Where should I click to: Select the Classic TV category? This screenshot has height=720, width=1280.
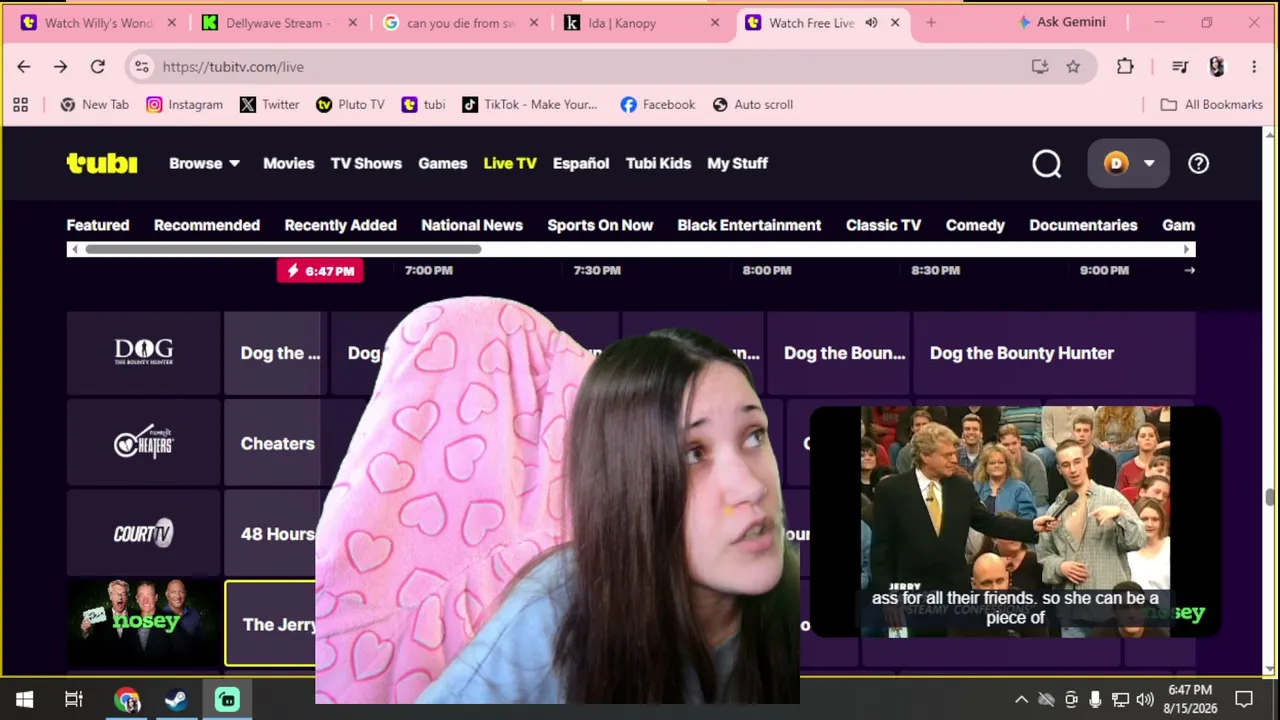[x=884, y=225]
